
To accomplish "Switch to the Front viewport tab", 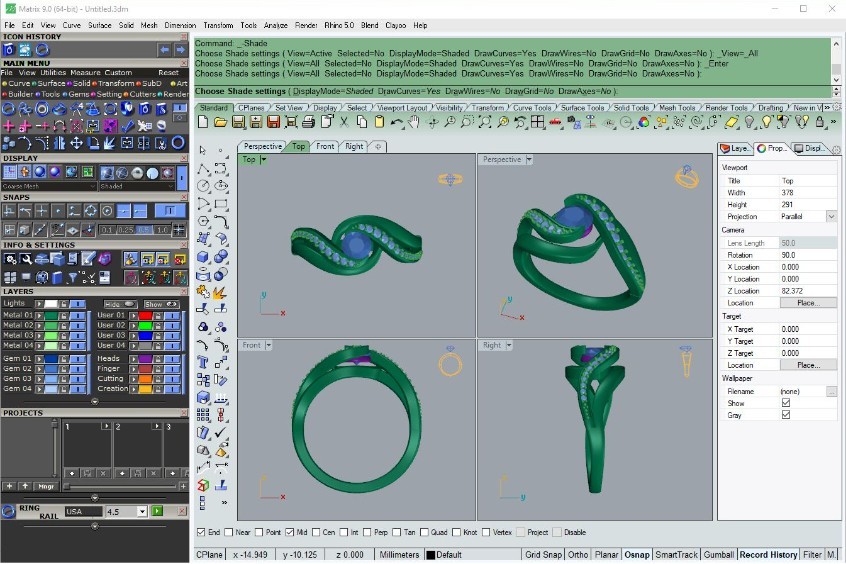I will (325, 146).
